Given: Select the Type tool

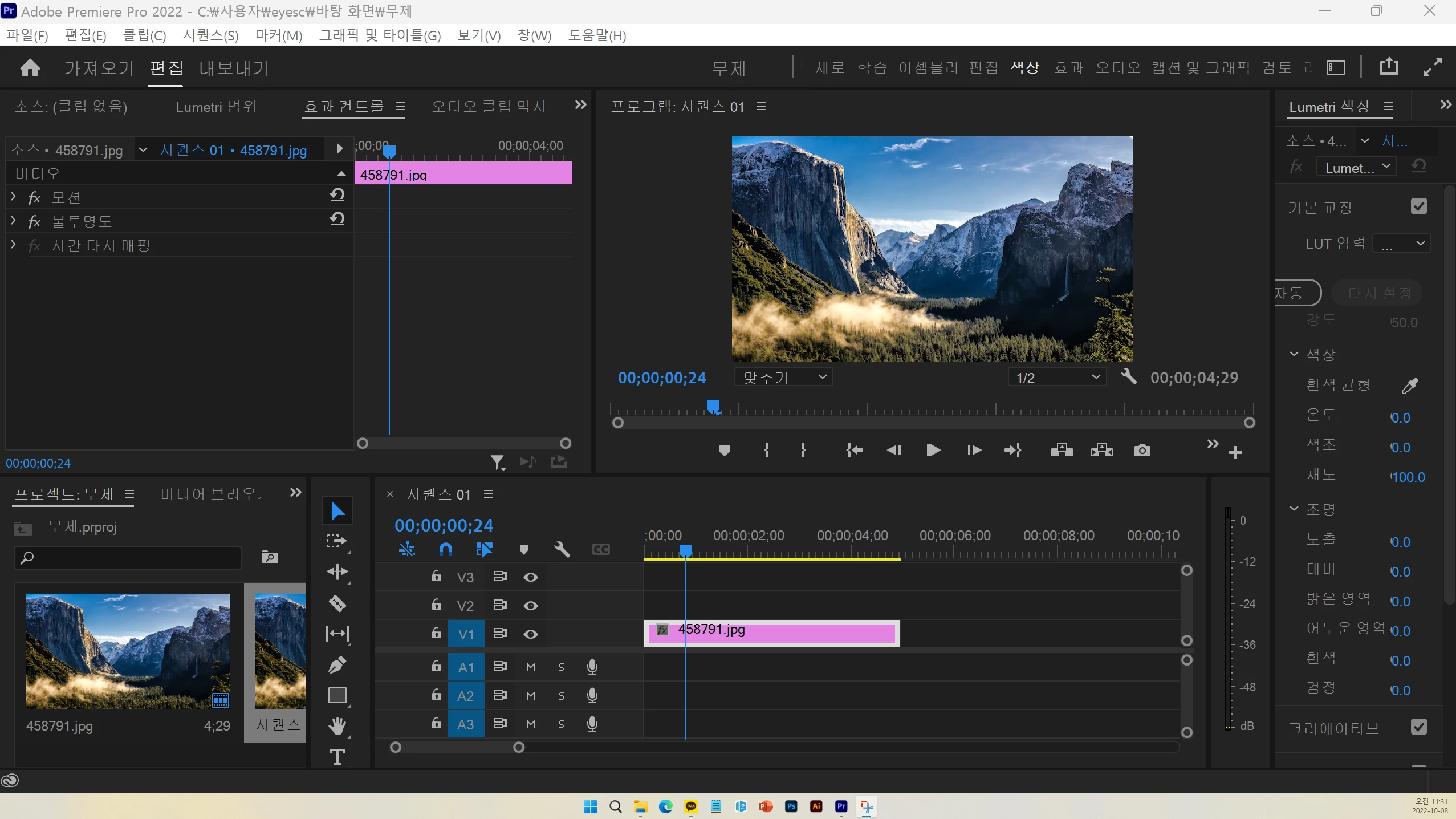Looking at the screenshot, I should [x=337, y=757].
